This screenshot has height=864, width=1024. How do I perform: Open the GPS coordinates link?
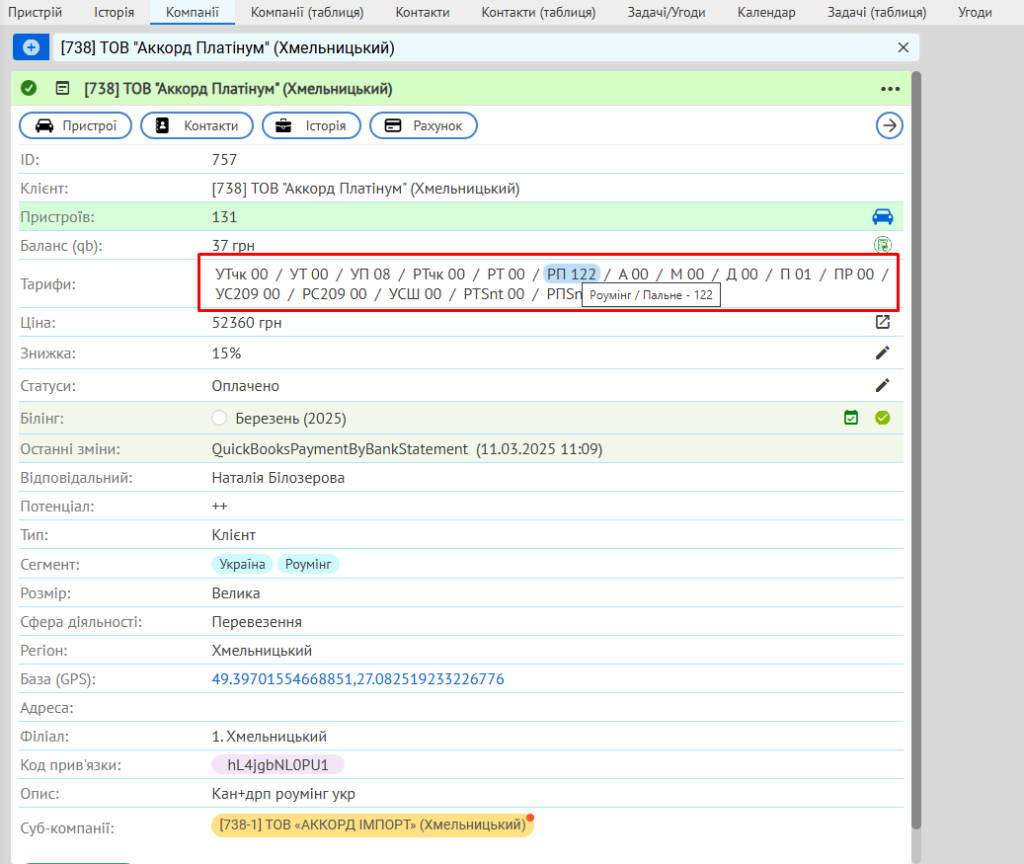pos(358,679)
